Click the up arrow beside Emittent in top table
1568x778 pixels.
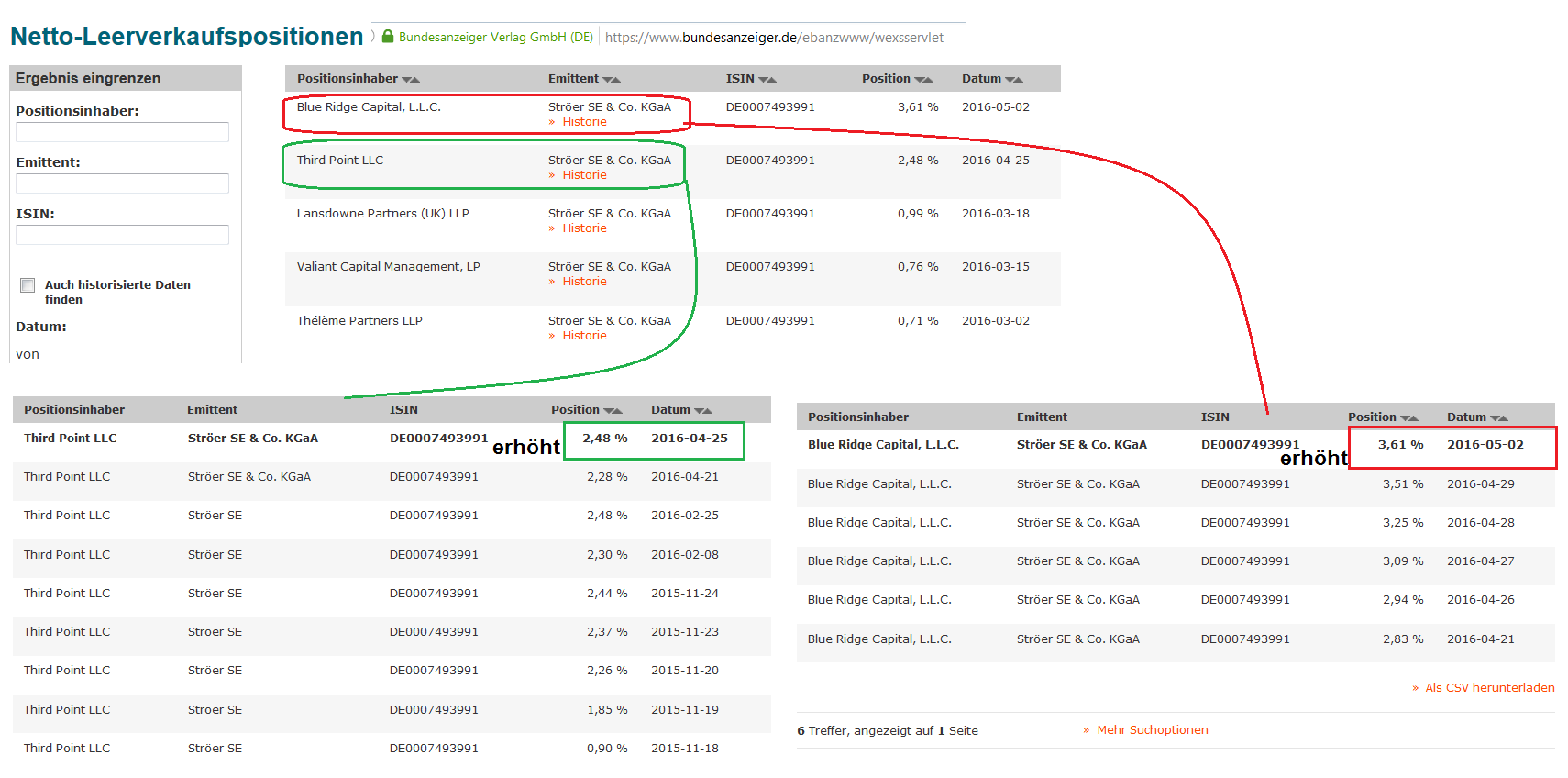616,80
